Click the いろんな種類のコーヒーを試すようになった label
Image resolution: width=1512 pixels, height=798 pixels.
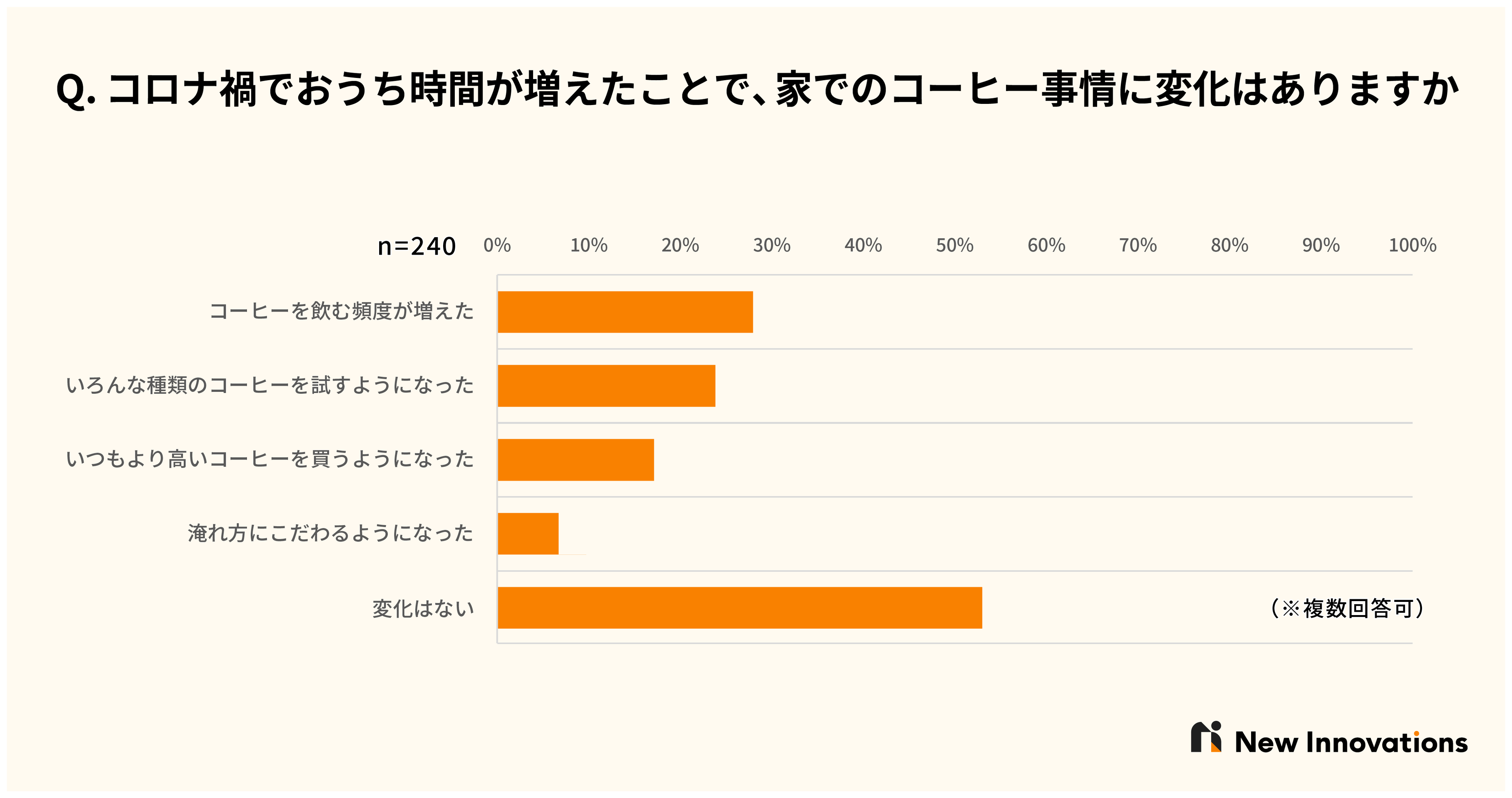(x=270, y=386)
